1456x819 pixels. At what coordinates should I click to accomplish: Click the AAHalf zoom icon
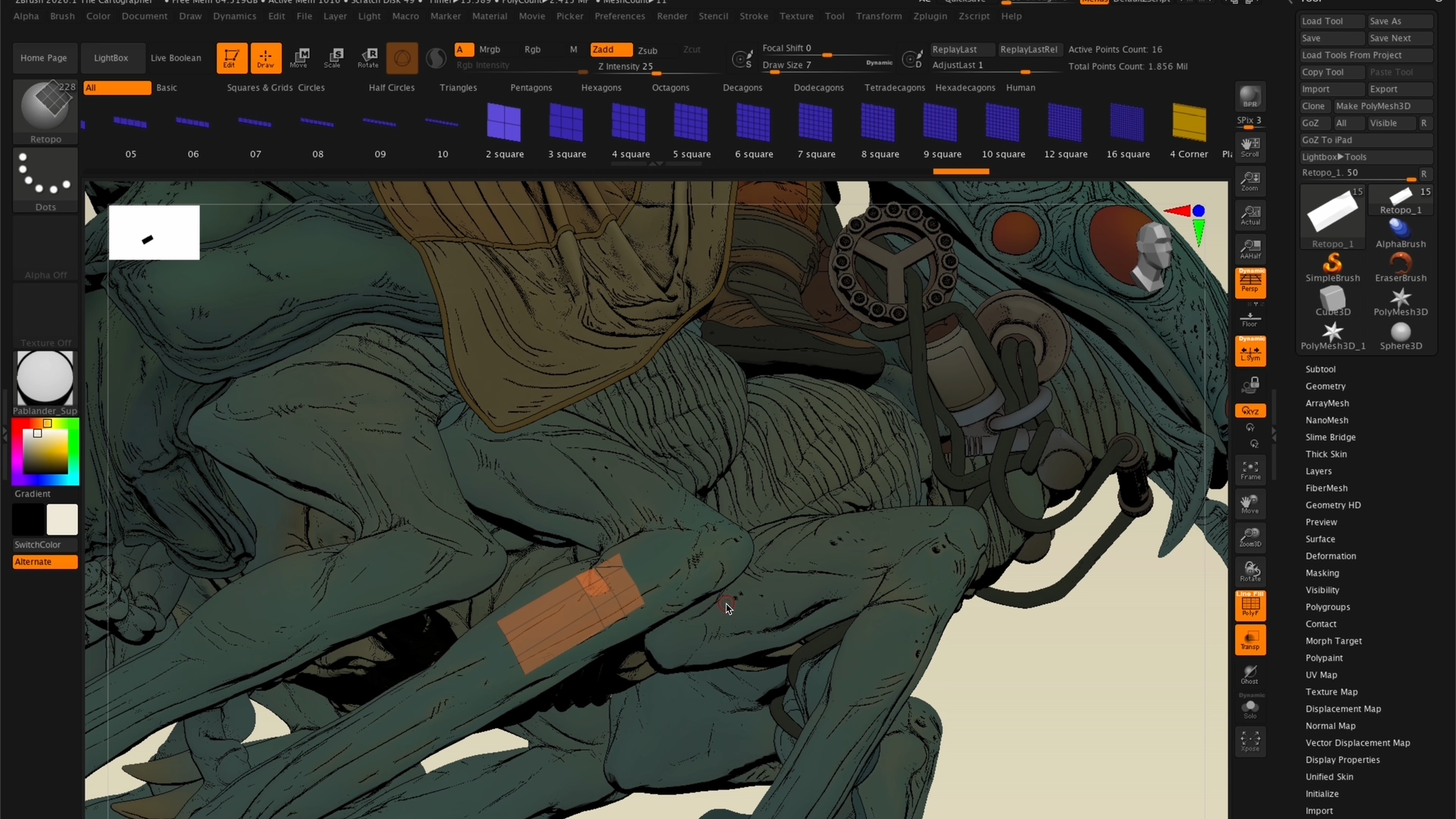tap(1250, 249)
